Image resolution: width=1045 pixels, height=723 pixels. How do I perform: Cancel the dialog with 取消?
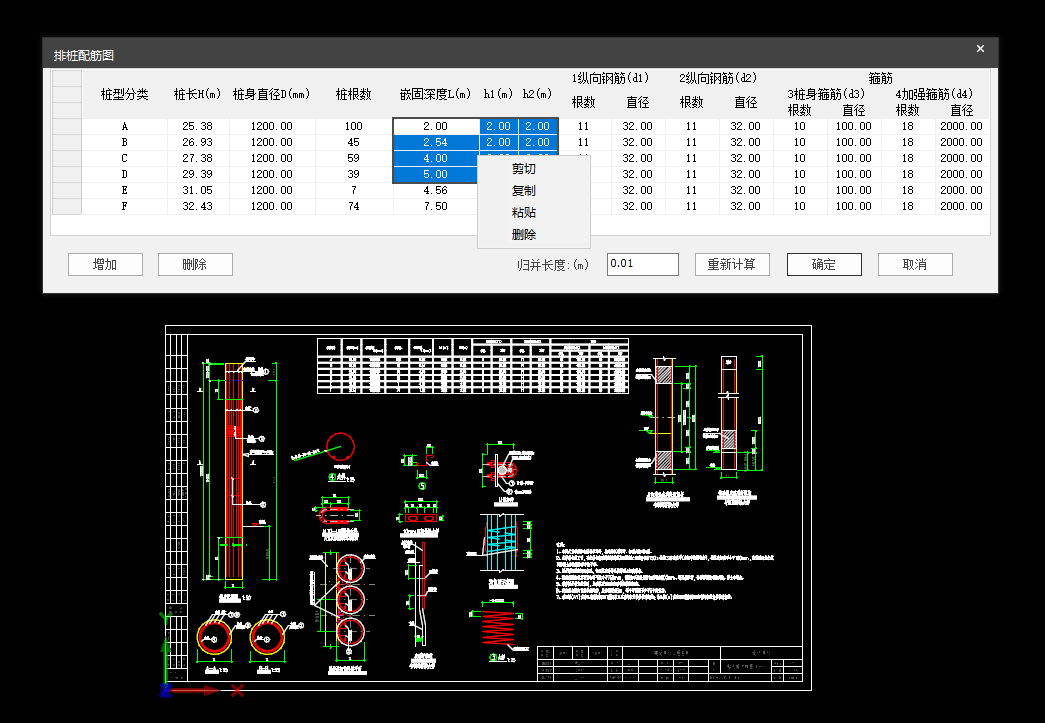[915, 264]
